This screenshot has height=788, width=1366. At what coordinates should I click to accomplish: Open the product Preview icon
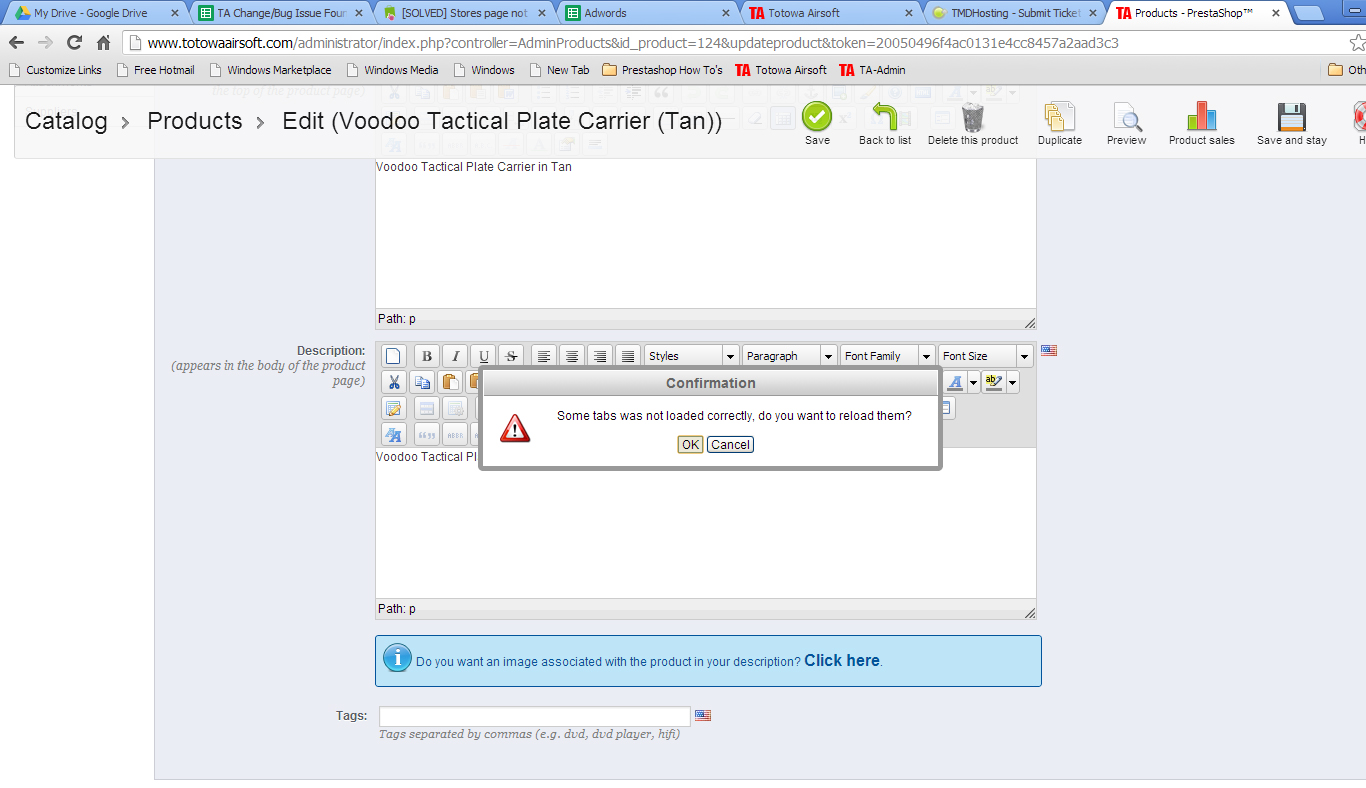coord(1126,117)
